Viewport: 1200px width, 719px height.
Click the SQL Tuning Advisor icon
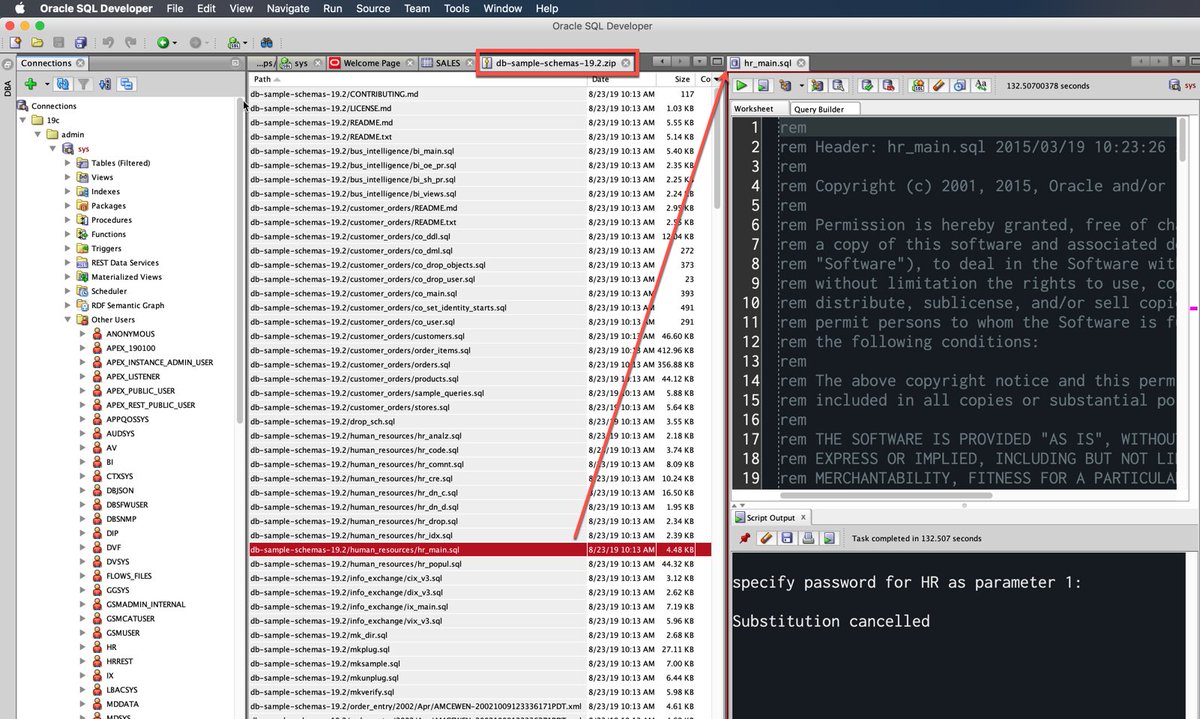pyautogui.click(x=838, y=86)
